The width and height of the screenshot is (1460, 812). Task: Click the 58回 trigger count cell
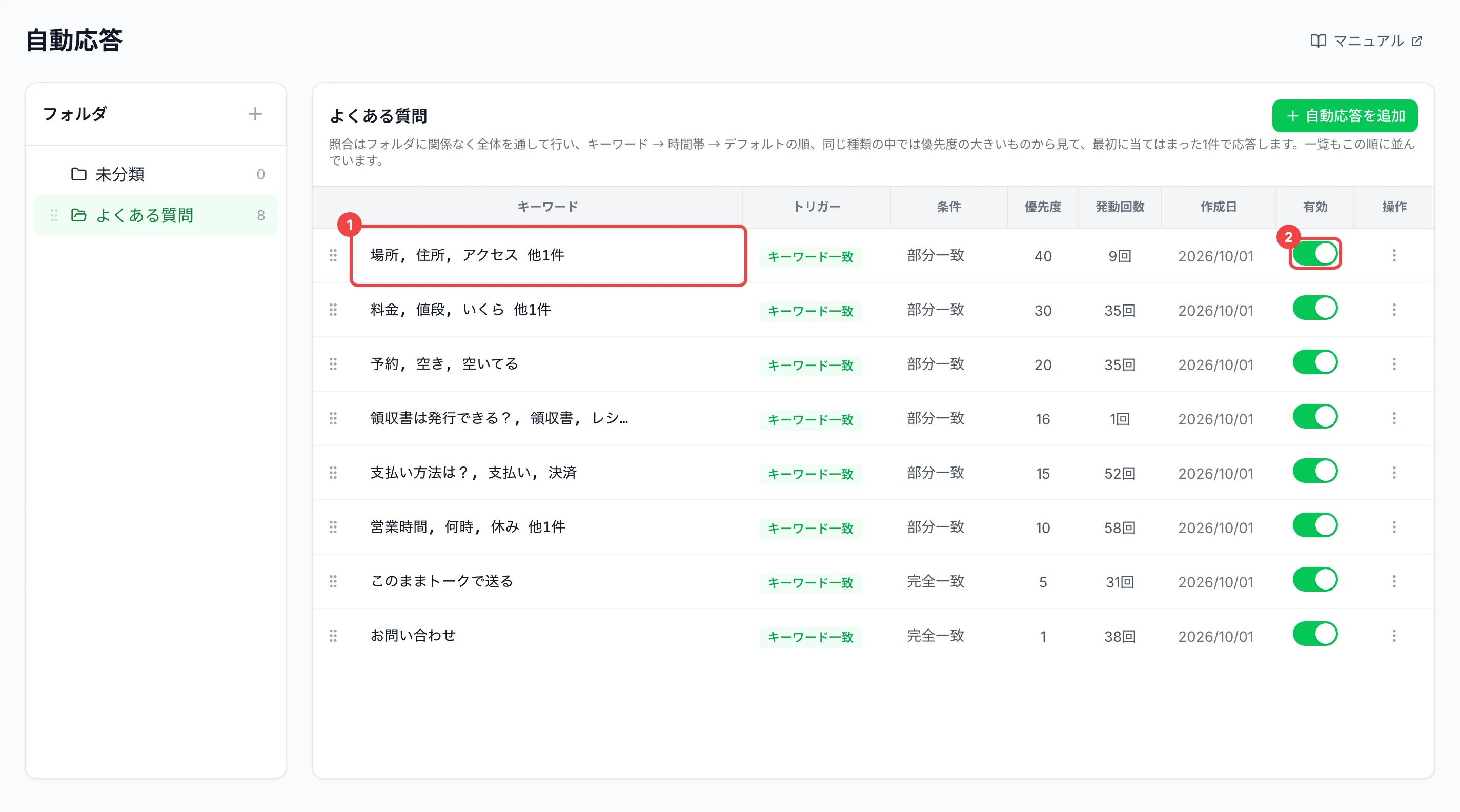(x=1120, y=527)
